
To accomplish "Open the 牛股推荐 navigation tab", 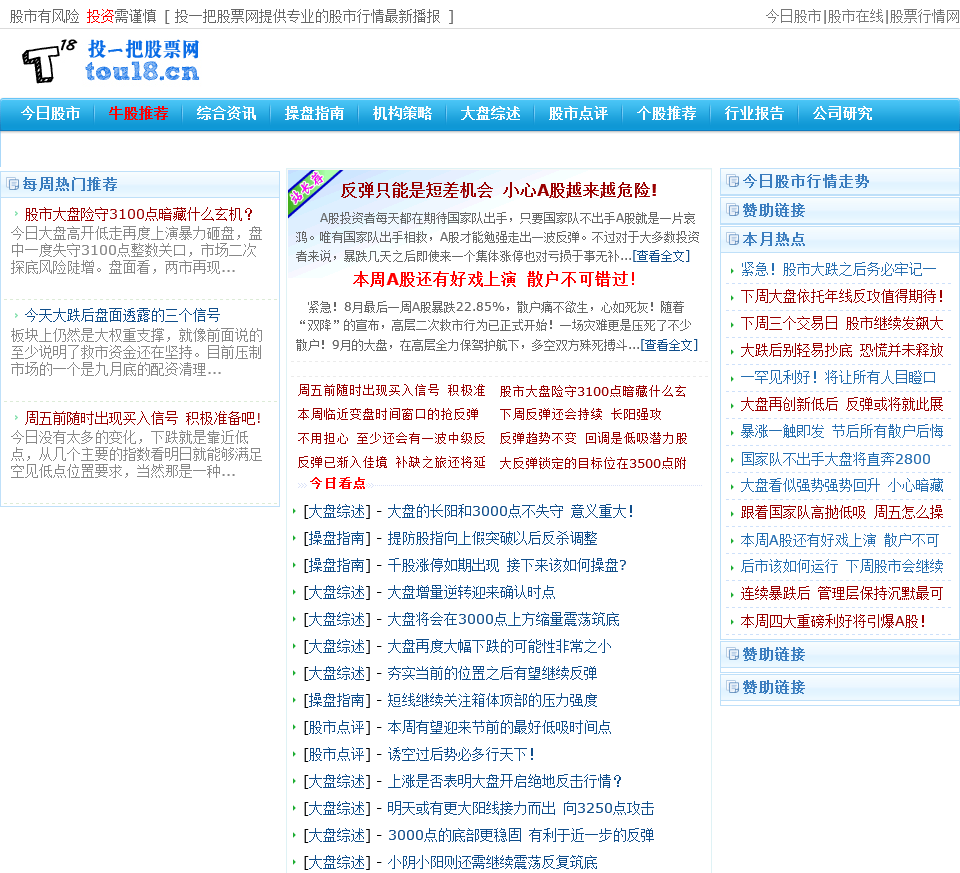I will pos(138,113).
